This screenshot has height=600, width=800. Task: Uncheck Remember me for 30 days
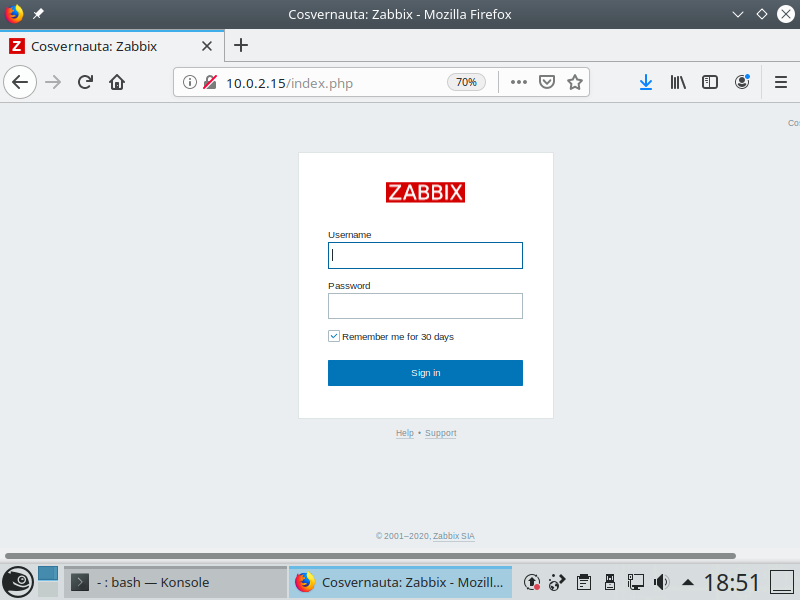tap(334, 336)
